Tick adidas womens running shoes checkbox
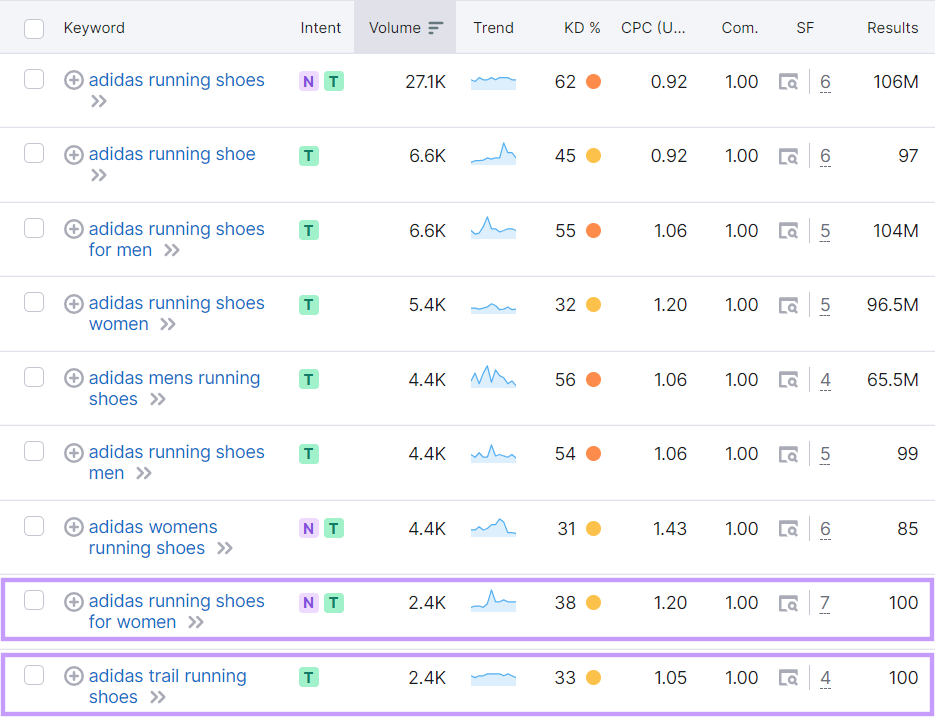The image size is (935, 721). [x=34, y=526]
